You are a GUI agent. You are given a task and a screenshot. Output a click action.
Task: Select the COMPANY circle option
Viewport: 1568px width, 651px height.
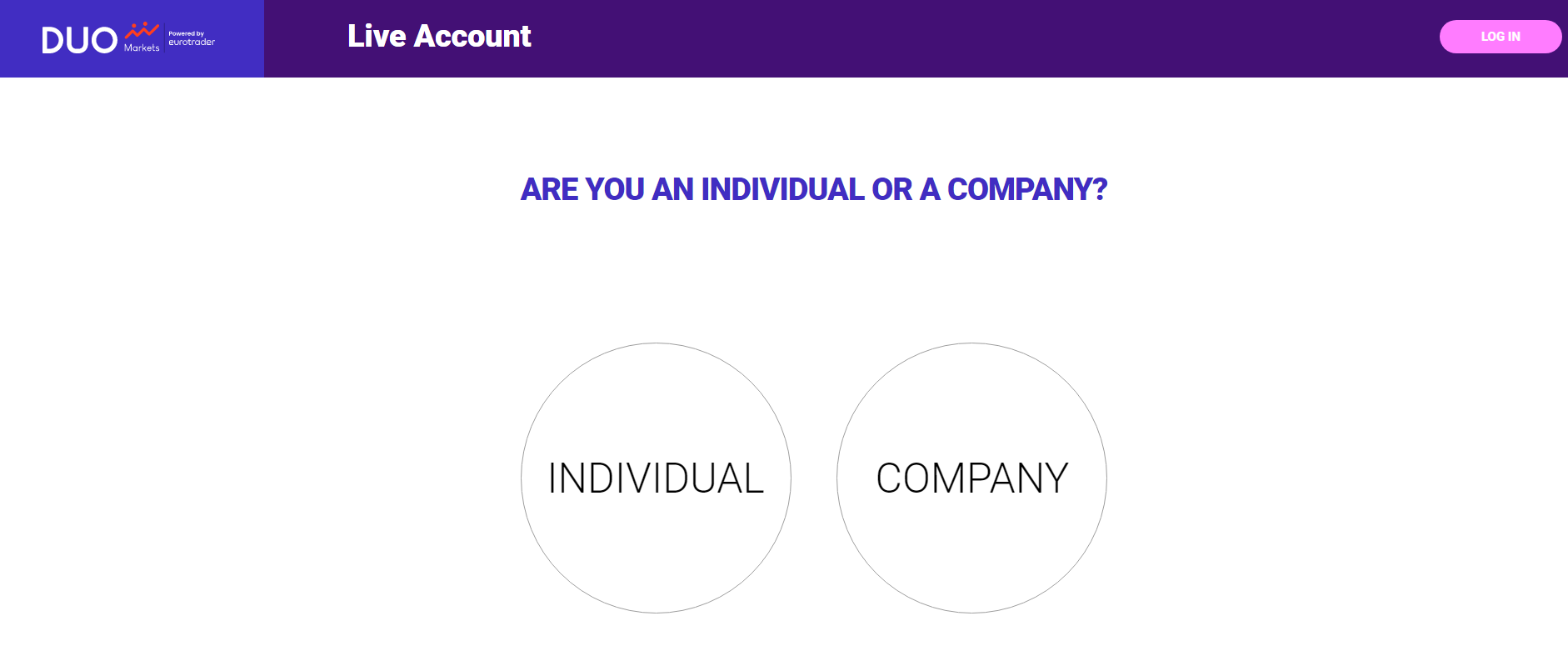click(971, 478)
